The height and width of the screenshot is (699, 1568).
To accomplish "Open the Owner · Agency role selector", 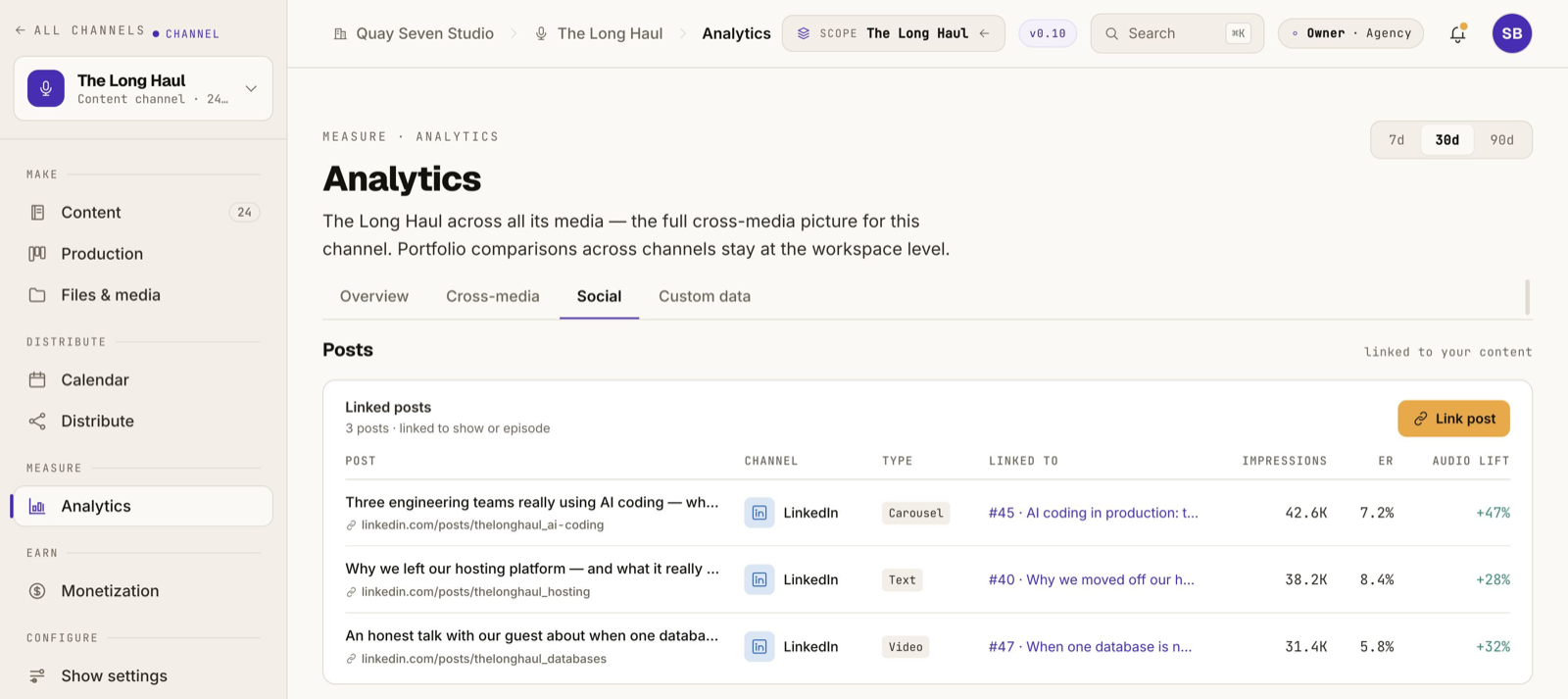I will click(x=1350, y=33).
